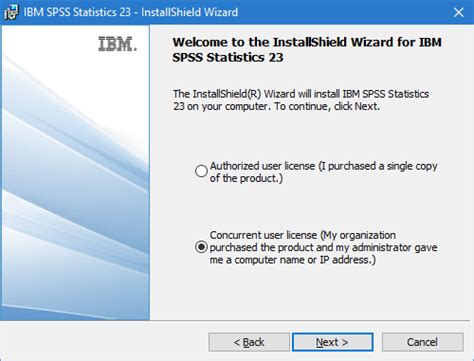The height and width of the screenshot is (361, 474).
Task: Cancel the SPSS Statistics installation
Action: [422, 342]
